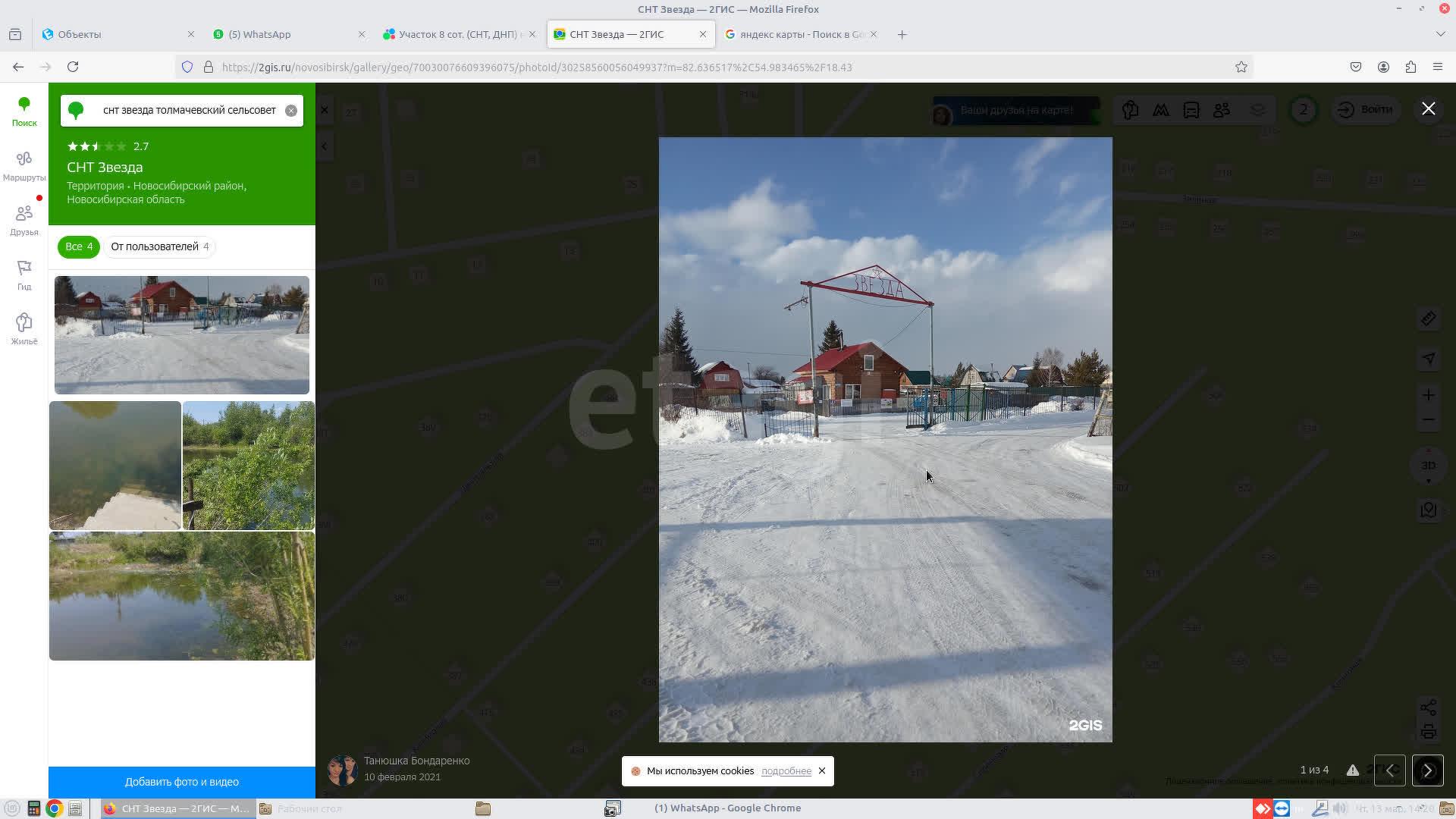Open the Гид sidebar section

pyautogui.click(x=24, y=275)
